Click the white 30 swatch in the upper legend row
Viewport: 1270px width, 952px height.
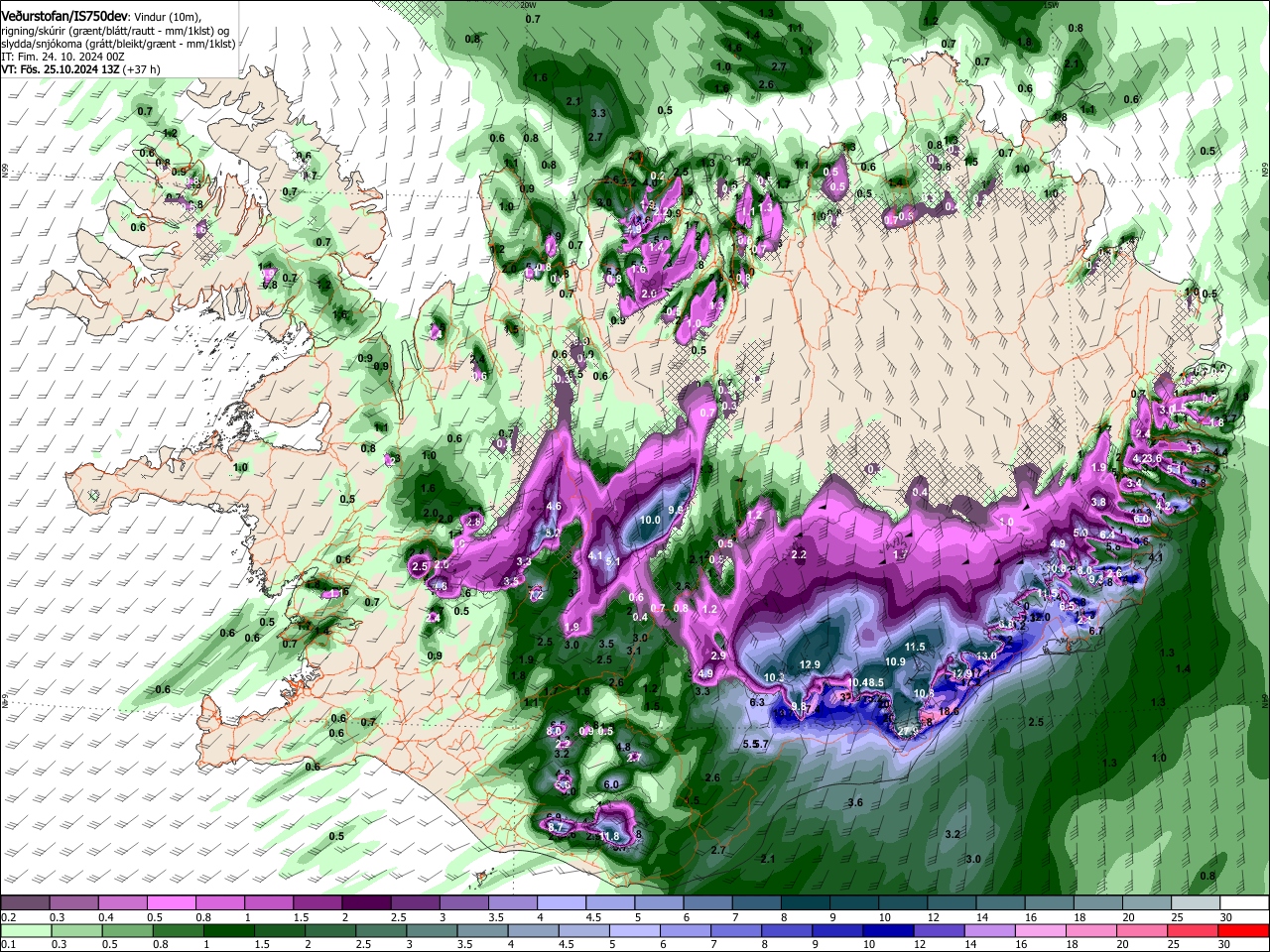1242,903
